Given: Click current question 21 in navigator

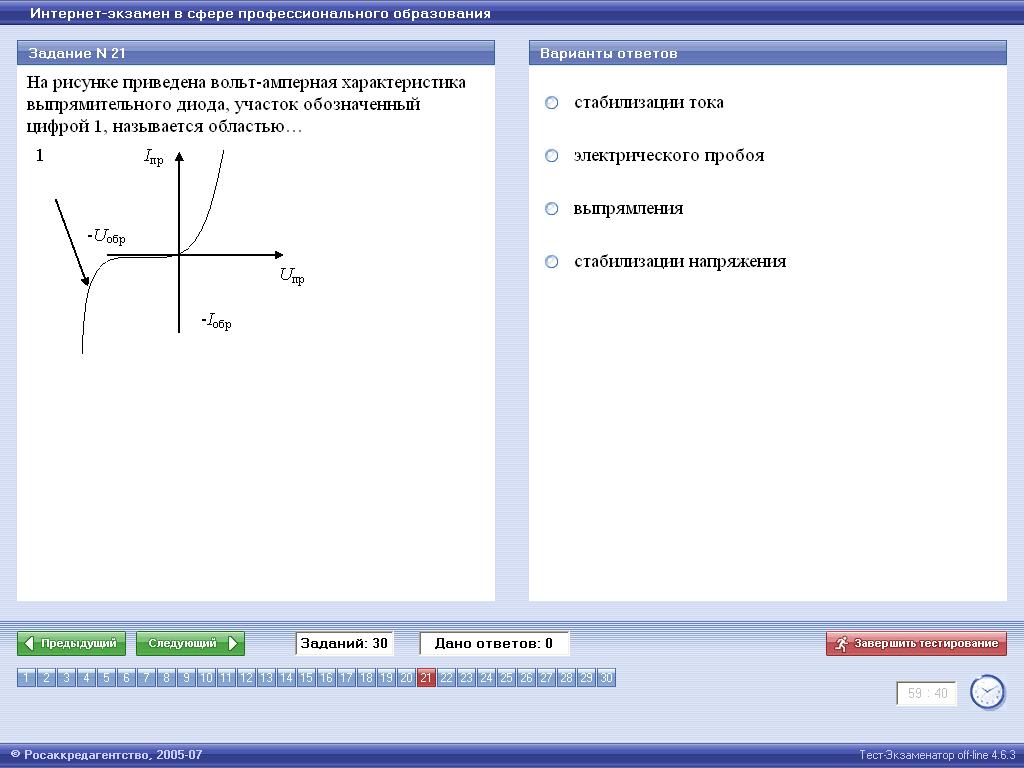Looking at the screenshot, I should pyautogui.click(x=426, y=678).
